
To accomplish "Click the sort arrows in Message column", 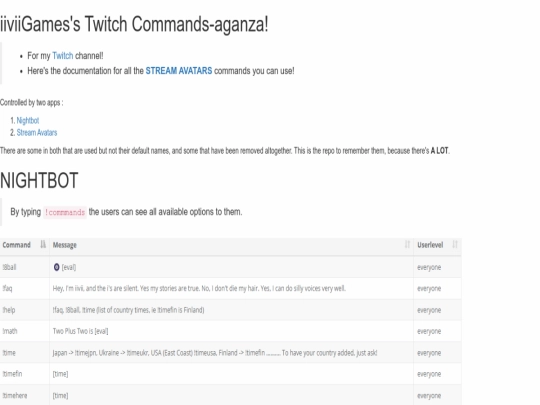I will point(407,245).
